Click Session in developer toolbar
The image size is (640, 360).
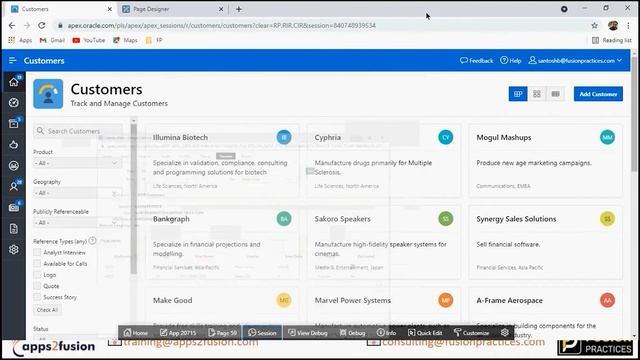click(262, 333)
